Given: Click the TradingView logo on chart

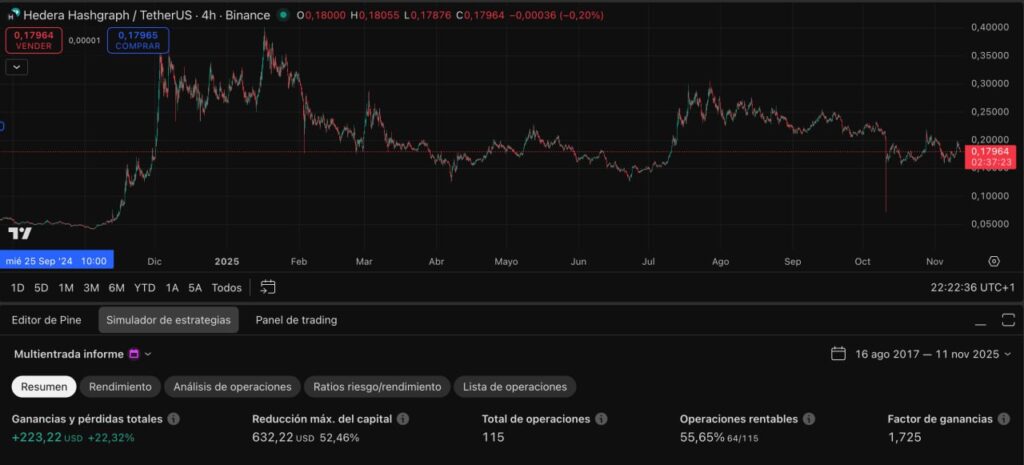Looking at the screenshot, I should click(20, 234).
